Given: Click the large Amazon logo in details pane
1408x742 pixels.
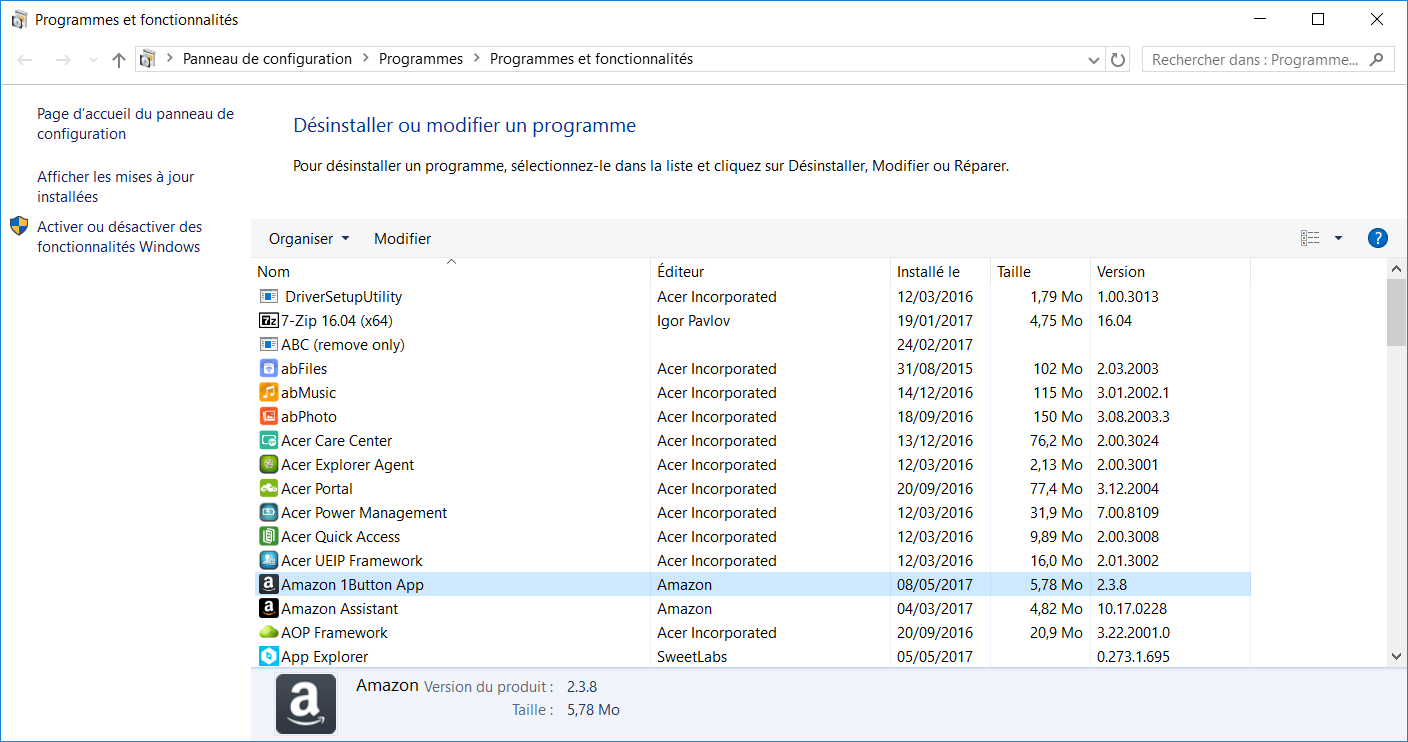Looking at the screenshot, I should pyautogui.click(x=306, y=704).
